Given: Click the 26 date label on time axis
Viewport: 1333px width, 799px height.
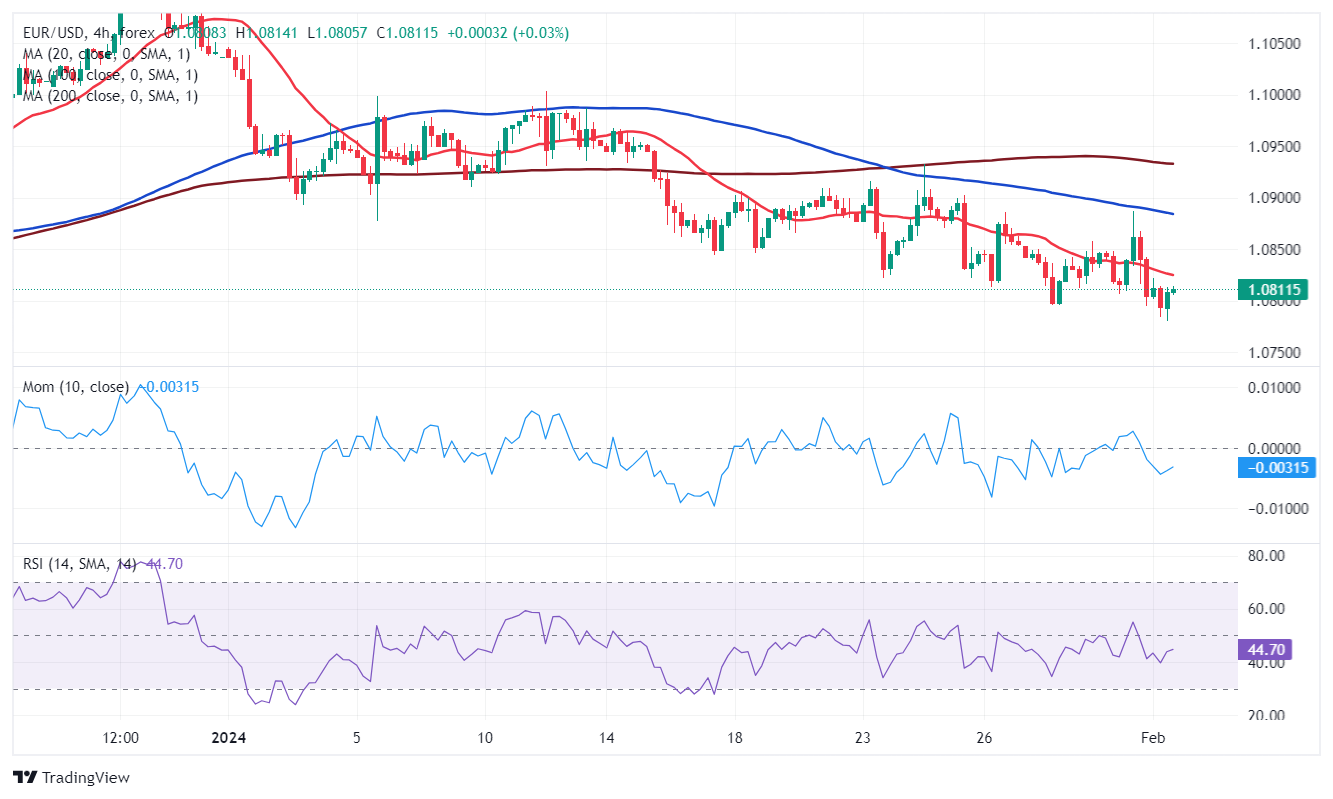Looking at the screenshot, I should pyautogui.click(x=985, y=738).
